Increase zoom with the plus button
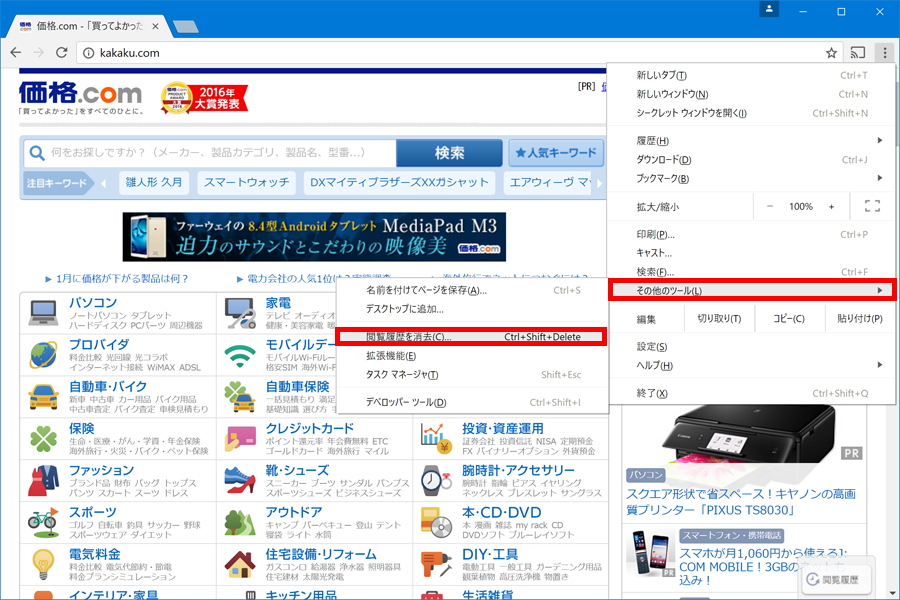Image resolution: width=900 pixels, height=600 pixels. coord(831,207)
